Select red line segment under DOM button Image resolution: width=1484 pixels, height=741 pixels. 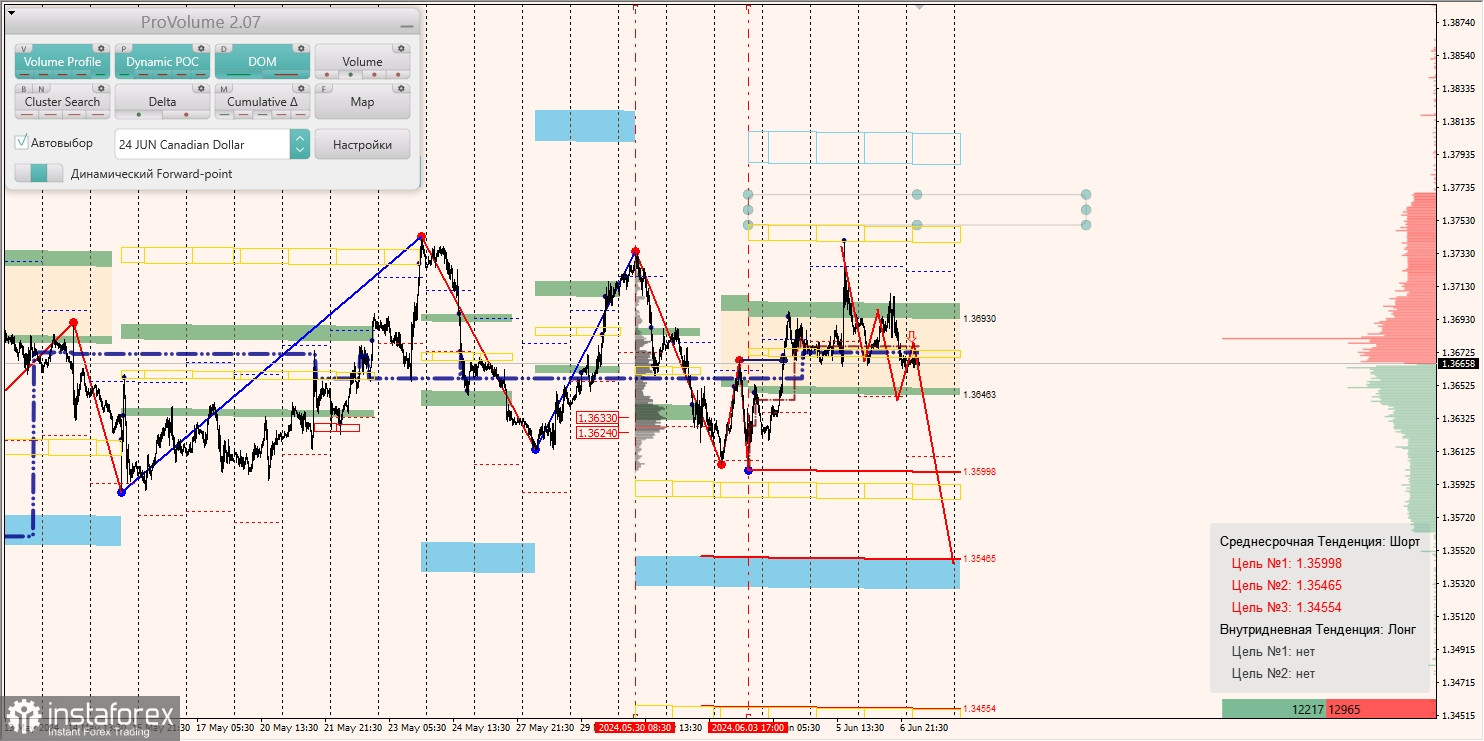click(286, 75)
